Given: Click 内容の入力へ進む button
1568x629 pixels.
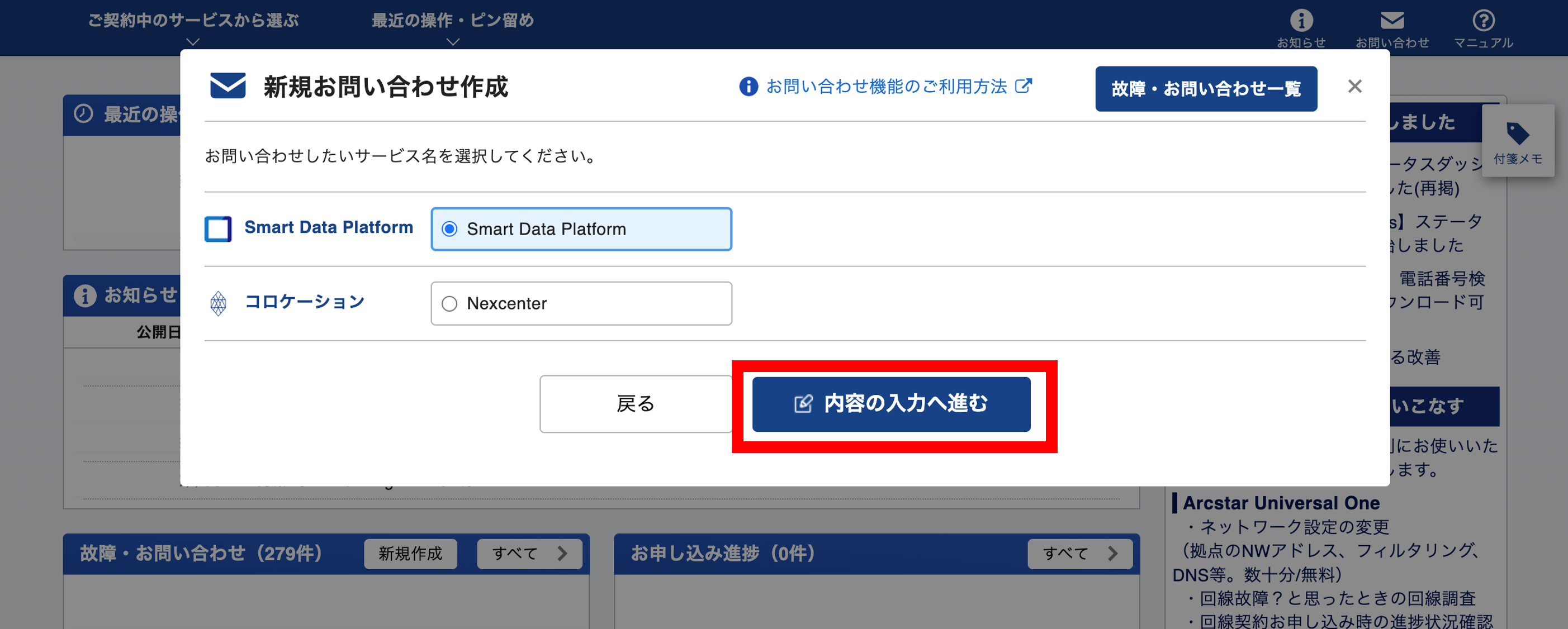Looking at the screenshot, I should coord(890,404).
